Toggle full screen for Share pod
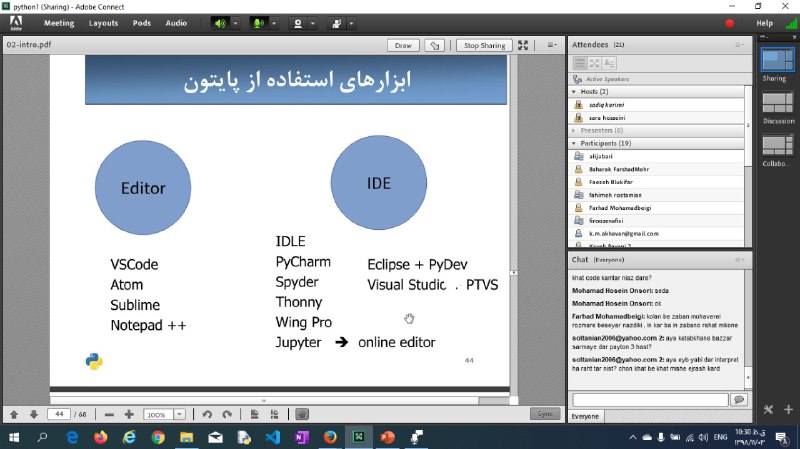 [523, 45]
